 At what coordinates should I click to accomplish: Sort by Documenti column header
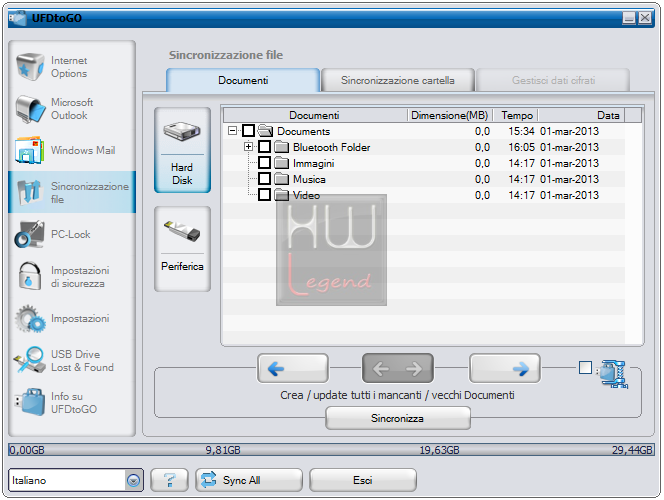click(x=315, y=115)
